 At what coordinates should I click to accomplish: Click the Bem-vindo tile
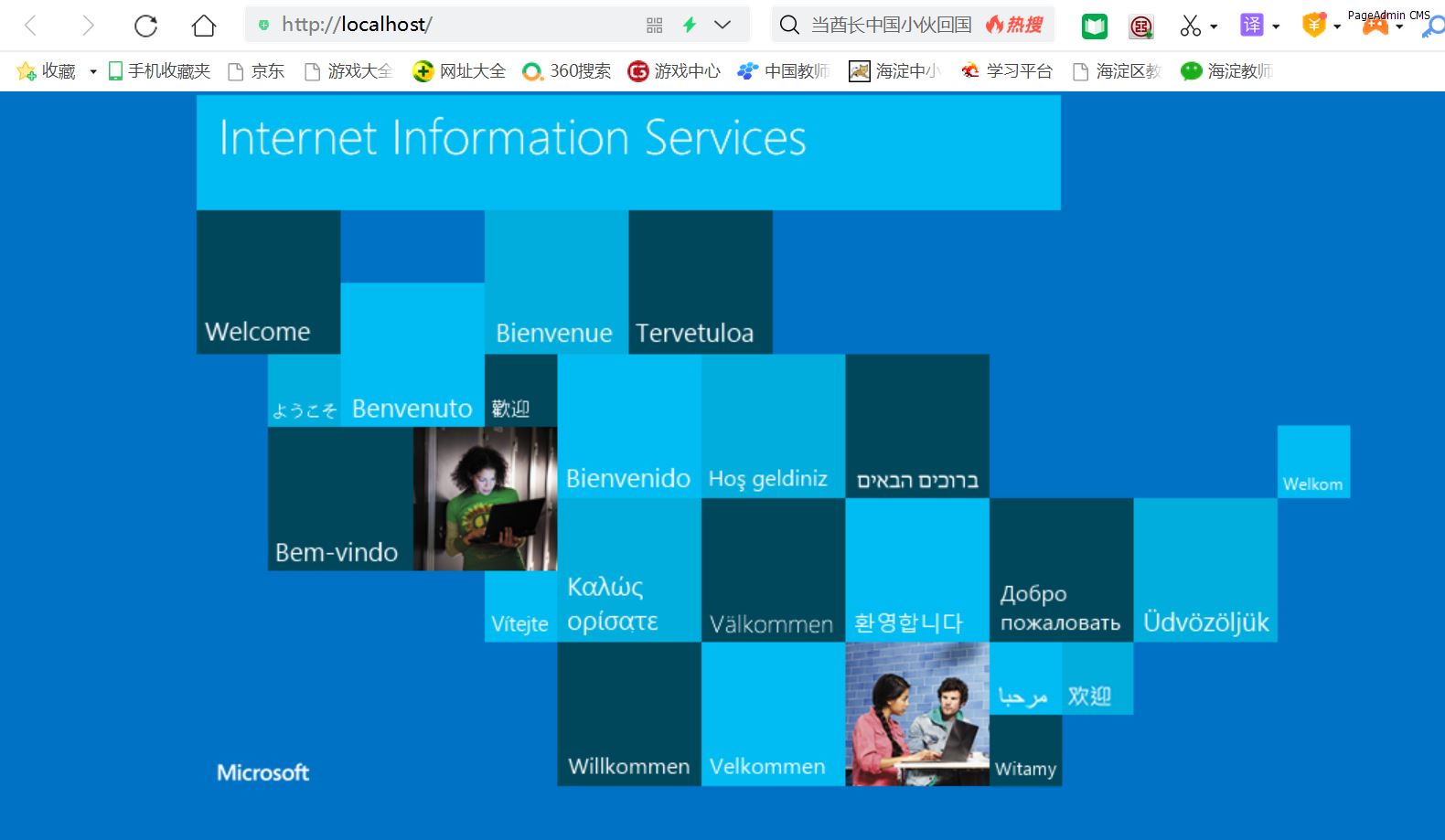pyautogui.click(x=340, y=499)
